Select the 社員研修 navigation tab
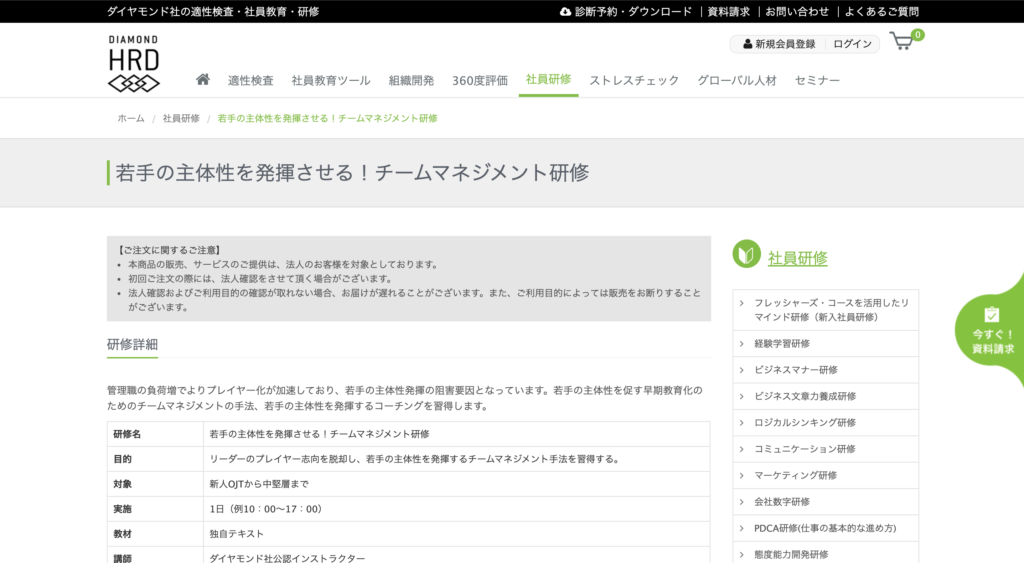This screenshot has width=1024, height=563. 548,80
